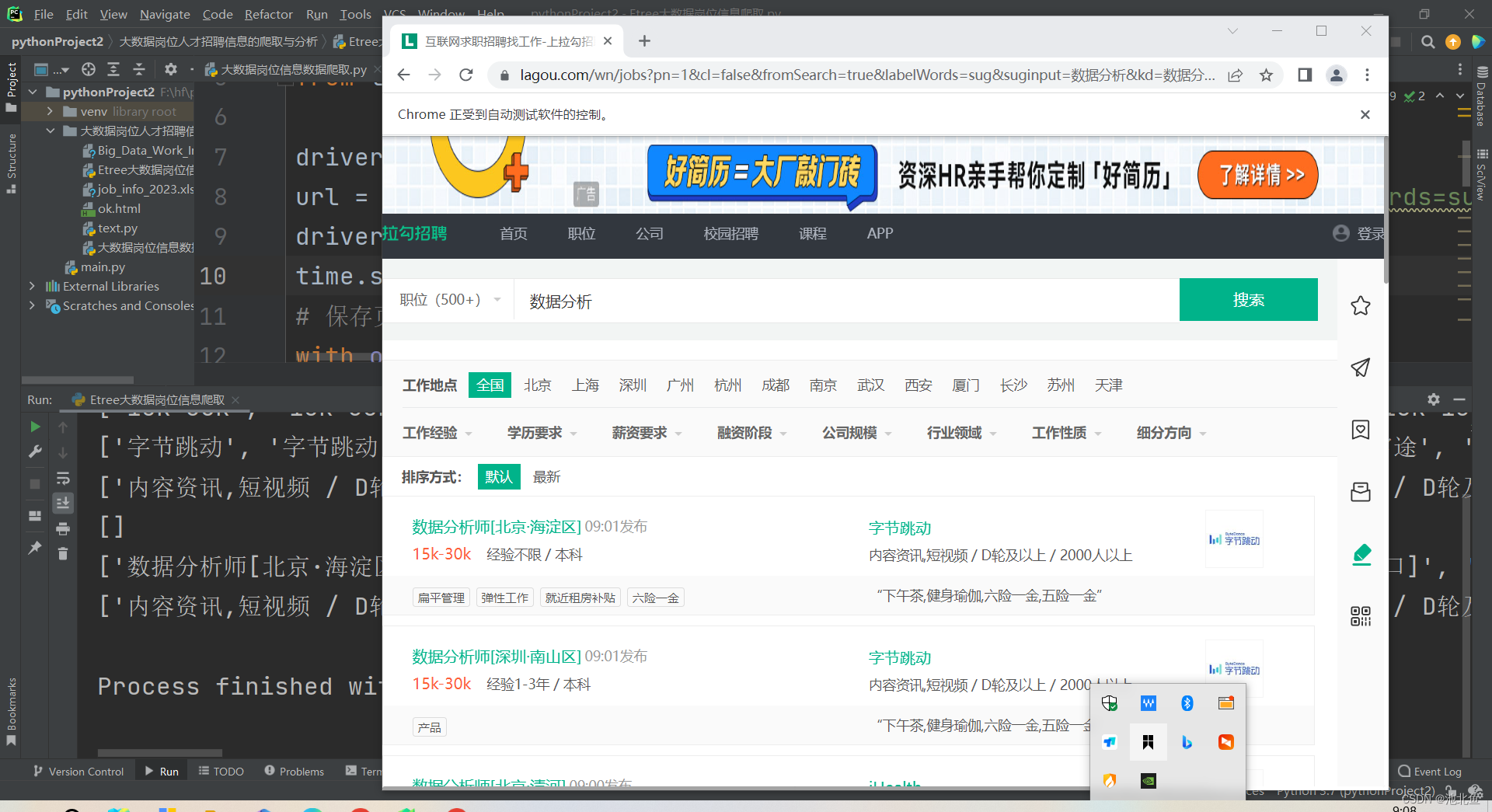This screenshot has height=812, width=1492.
Task: Click 了解详情 banner button
Action: pyautogui.click(x=1258, y=175)
